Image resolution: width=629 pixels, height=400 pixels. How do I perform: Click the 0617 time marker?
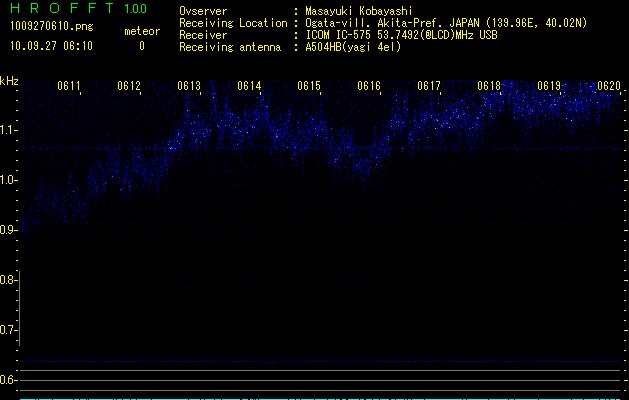[x=429, y=86]
